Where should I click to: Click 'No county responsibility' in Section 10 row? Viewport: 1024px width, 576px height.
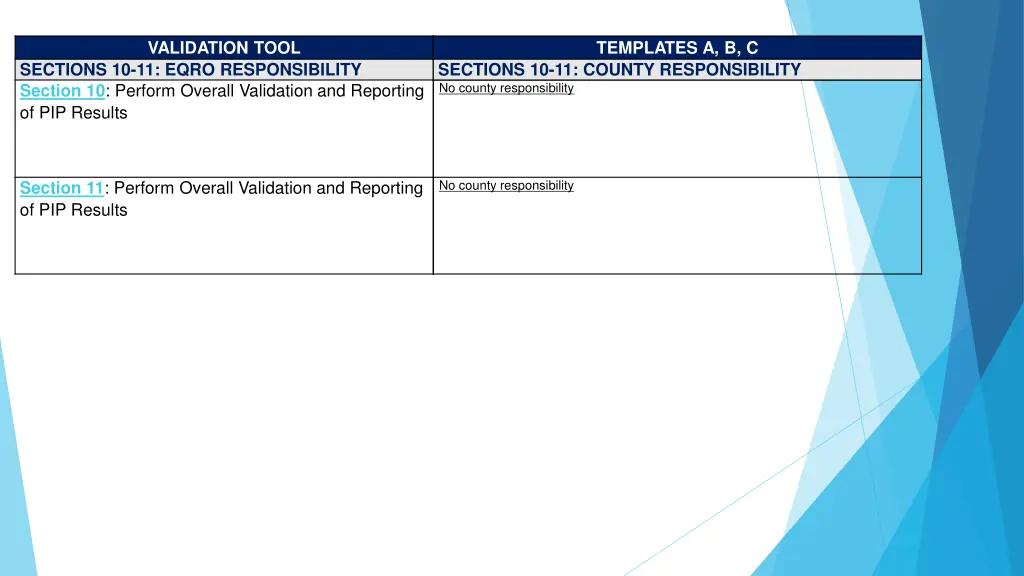tap(506, 88)
